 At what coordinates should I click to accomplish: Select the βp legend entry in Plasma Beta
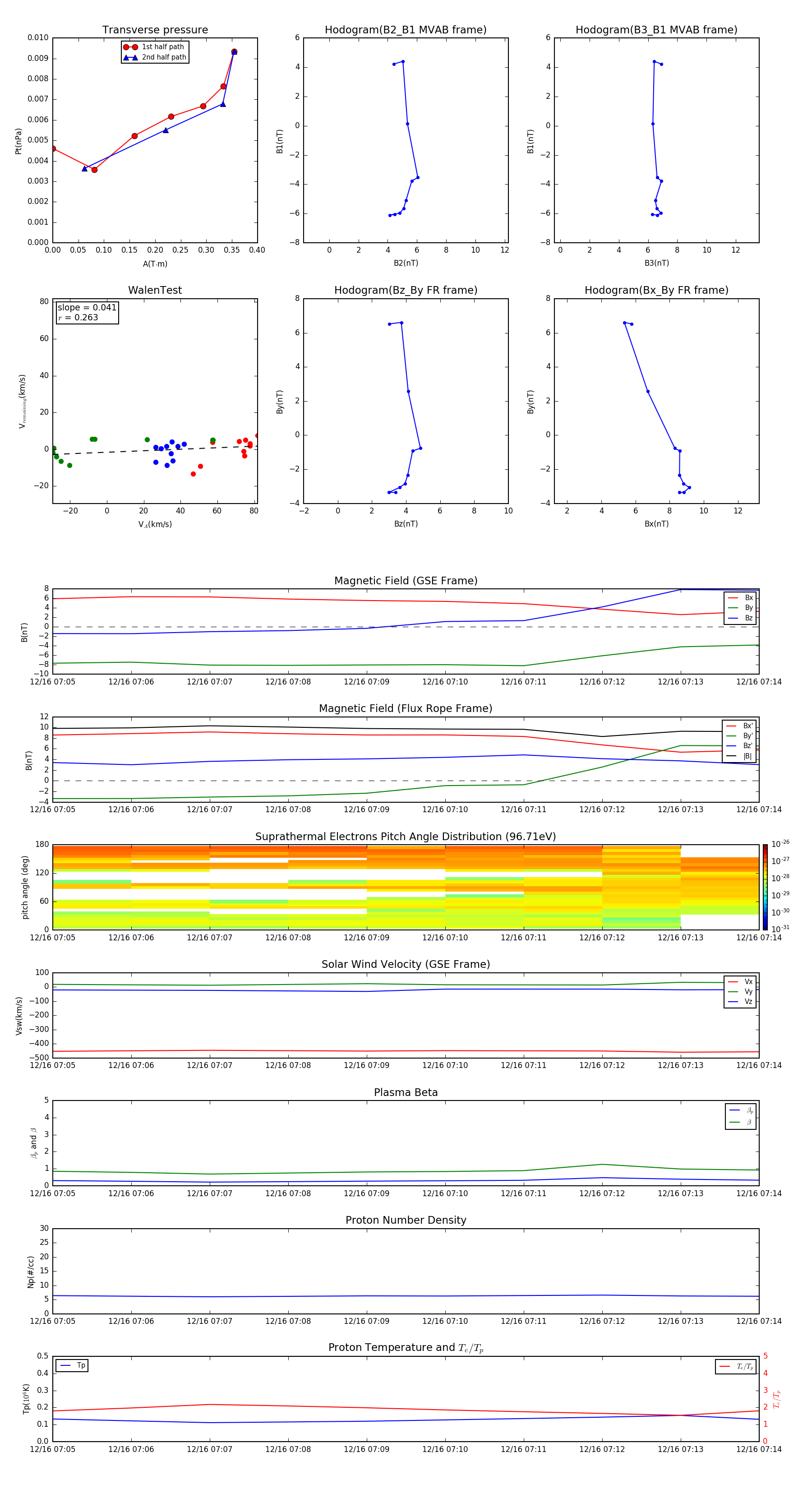741,1110
